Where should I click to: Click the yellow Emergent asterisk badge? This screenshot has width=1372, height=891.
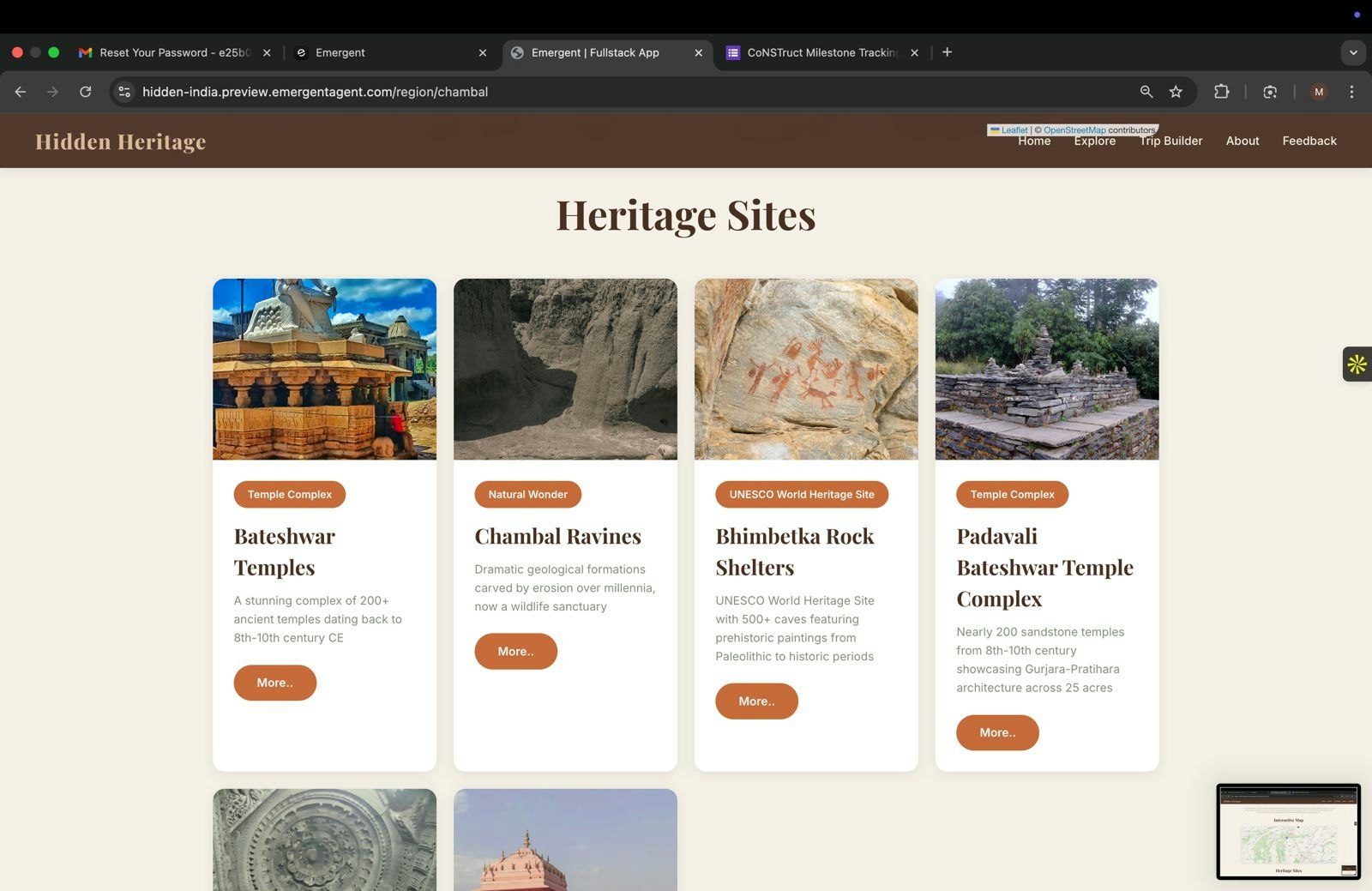click(1357, 364)
